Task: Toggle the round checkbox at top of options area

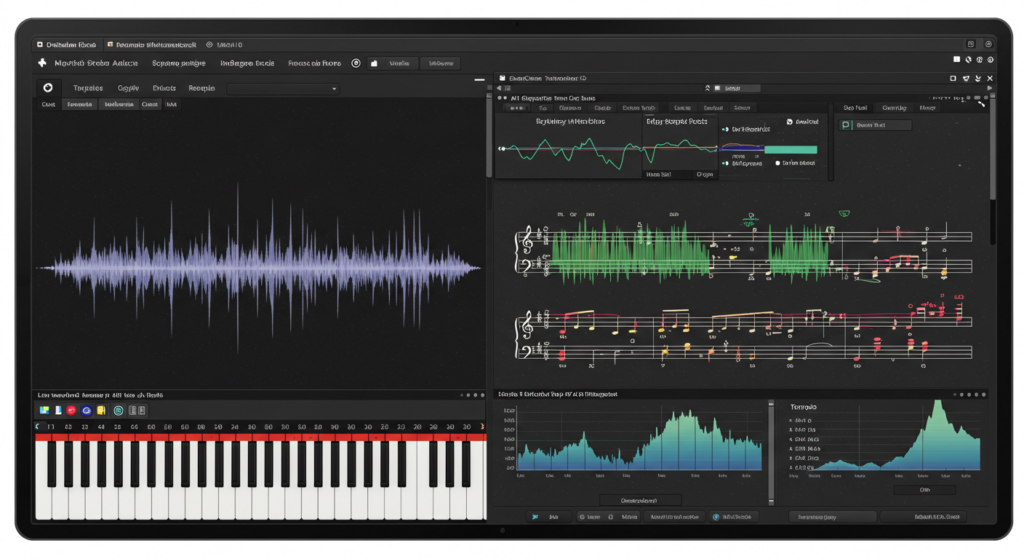Action: coord(790,121)
